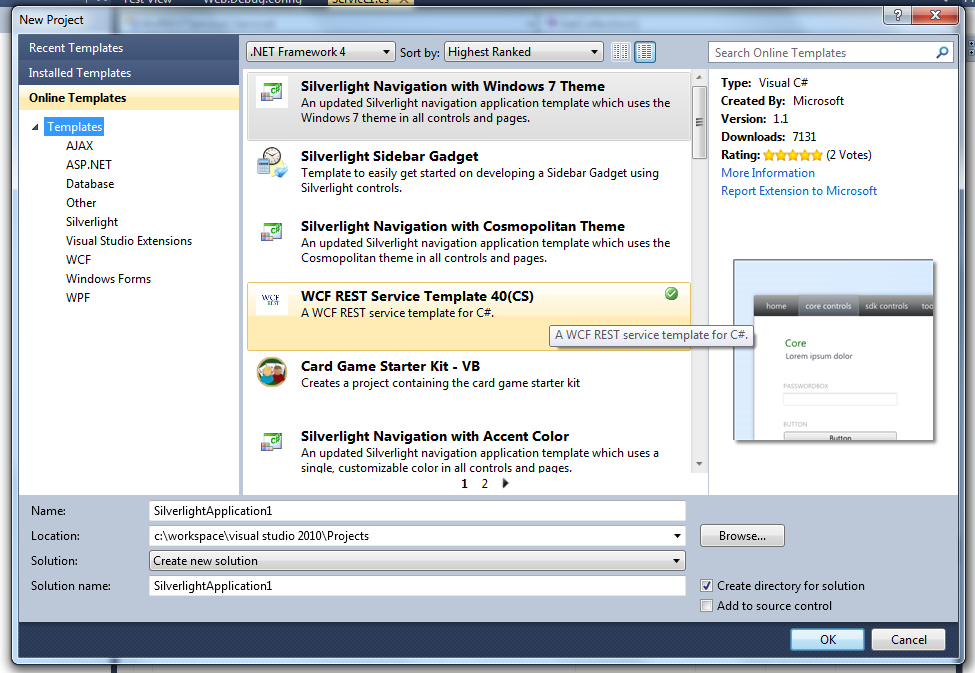Click the template list scrollbar thumb
The image size is (975, 673).
click(x=699, y=122)
